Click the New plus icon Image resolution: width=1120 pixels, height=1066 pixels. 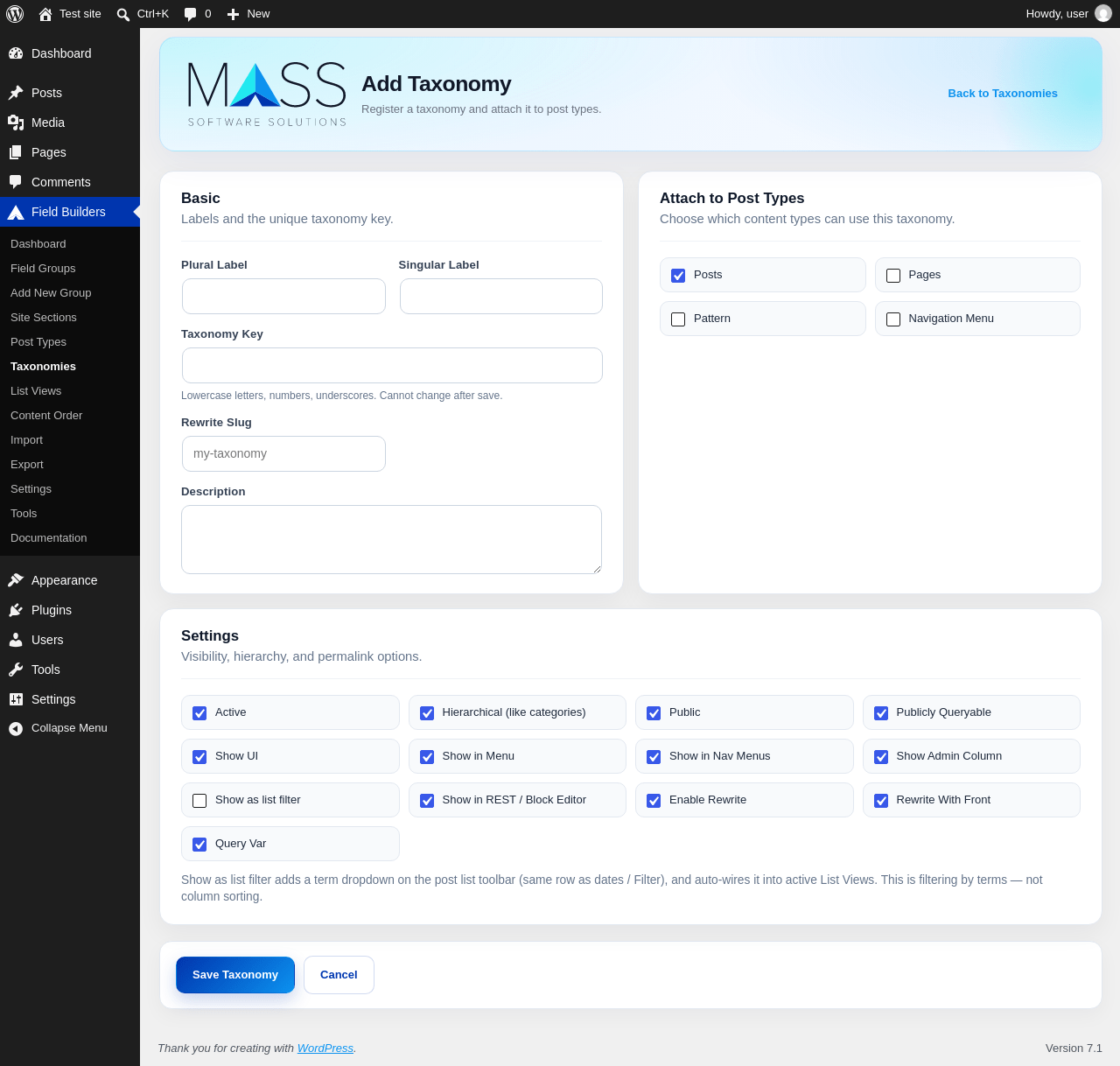pyautogui.click(x=233, y=14)
